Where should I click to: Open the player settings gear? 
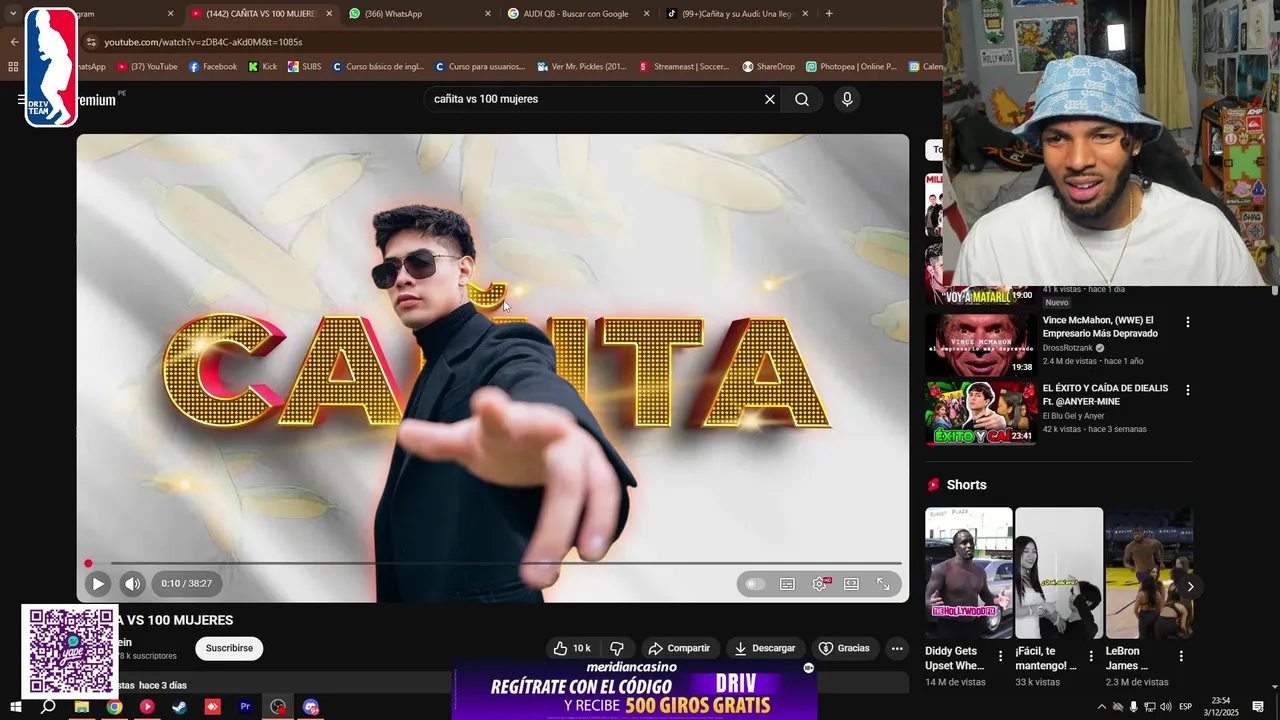[820, 584]
